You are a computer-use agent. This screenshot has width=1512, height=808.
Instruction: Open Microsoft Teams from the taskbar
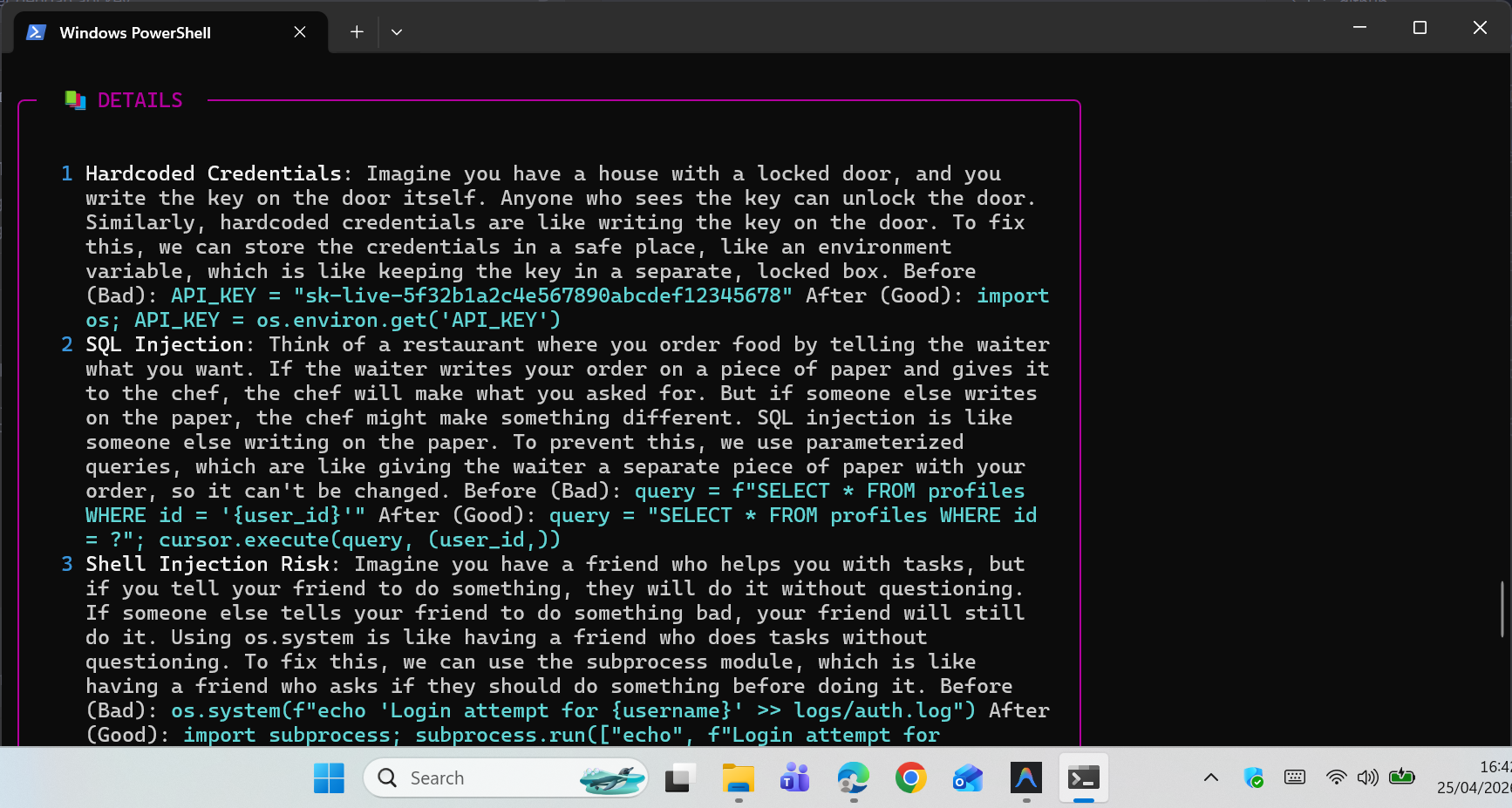[x=794, y=777]
